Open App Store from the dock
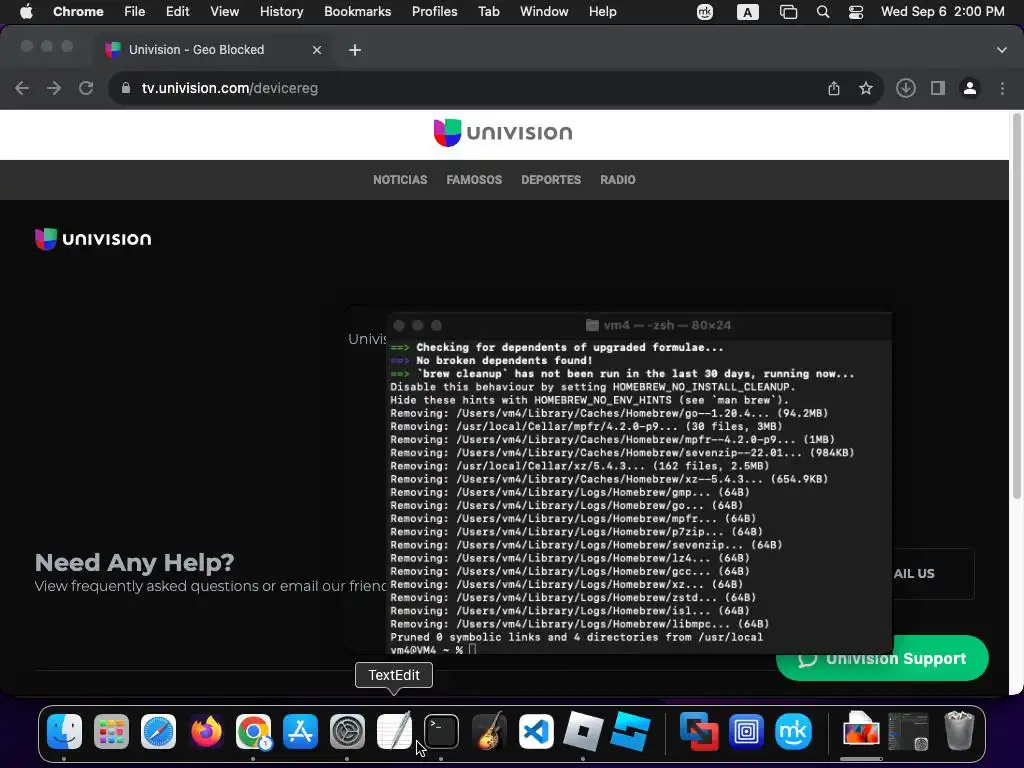 [x=300, y=731]
